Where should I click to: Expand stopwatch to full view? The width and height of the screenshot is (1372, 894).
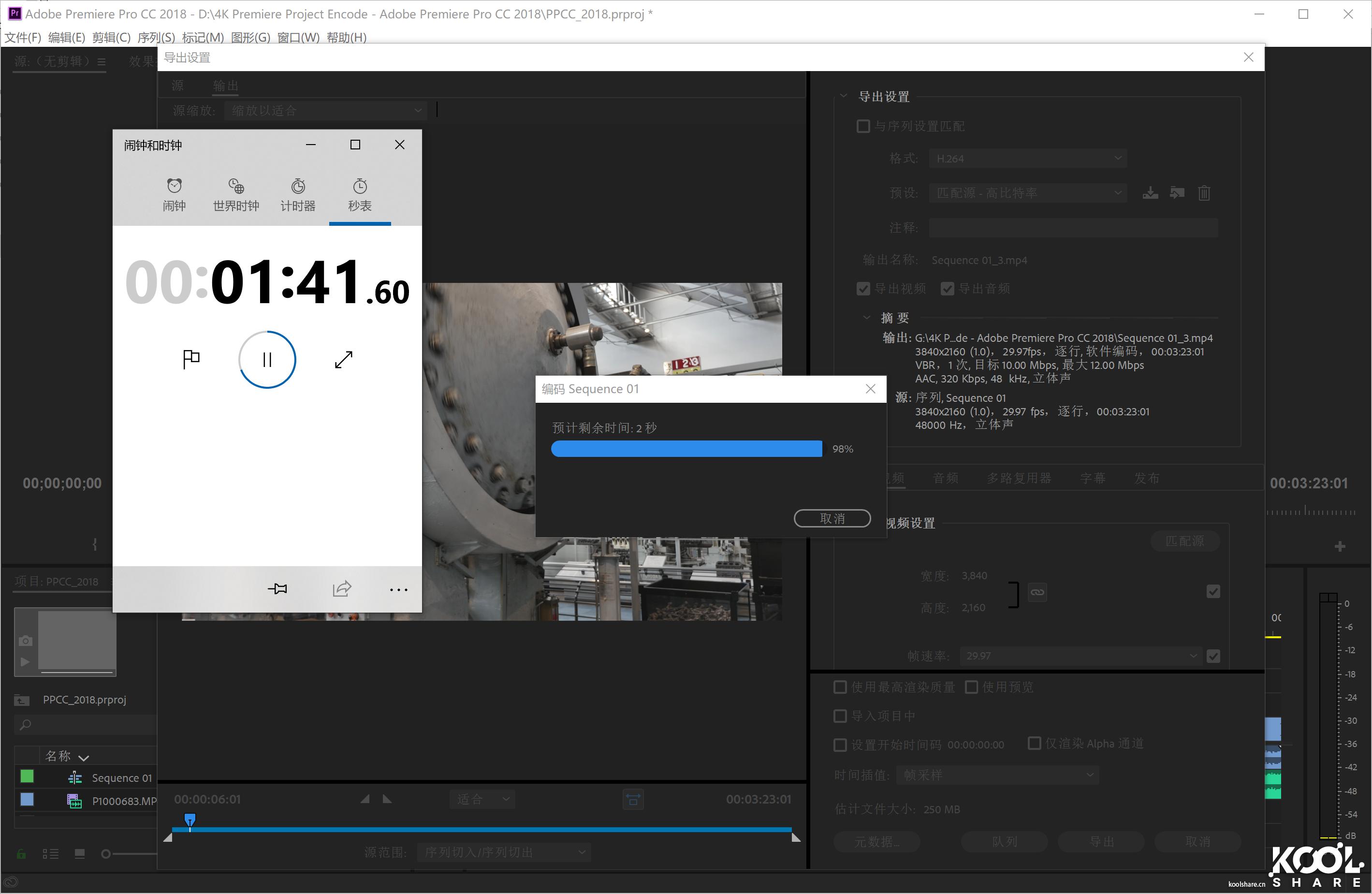coord(344,360)
